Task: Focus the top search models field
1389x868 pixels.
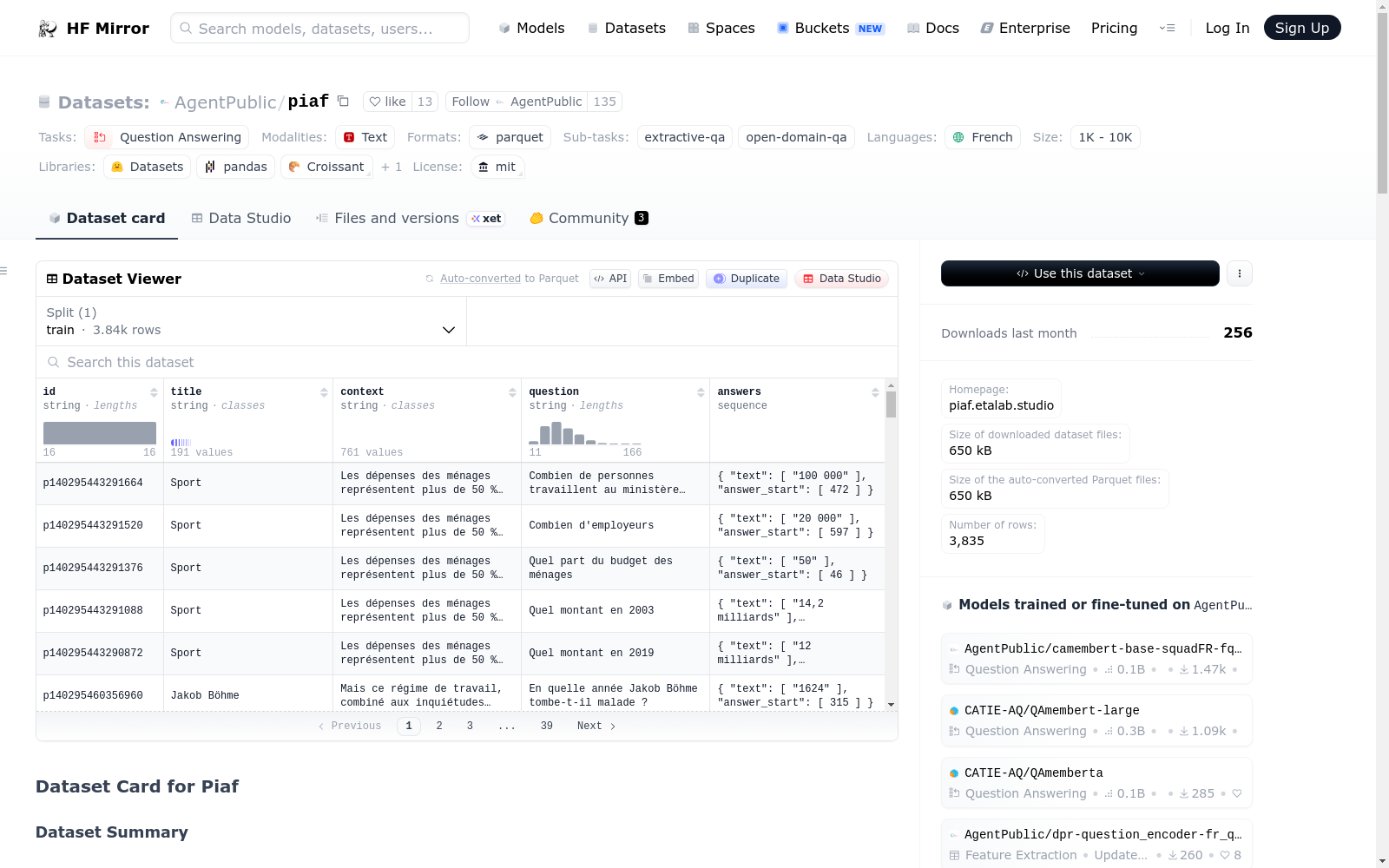Action: pos(319,28)
